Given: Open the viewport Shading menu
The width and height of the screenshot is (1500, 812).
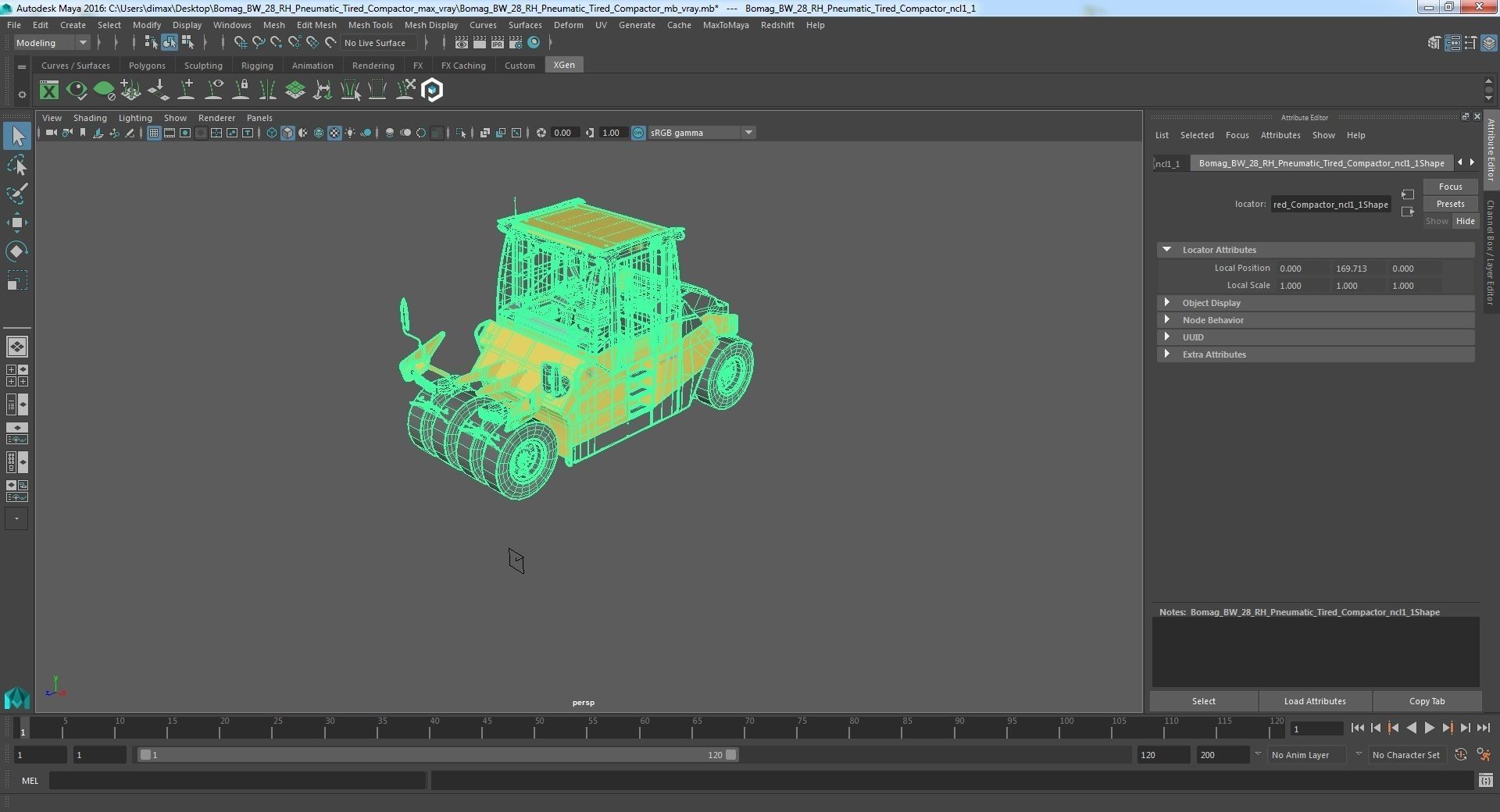Looking at the screenshot, I should coord(90,118).
